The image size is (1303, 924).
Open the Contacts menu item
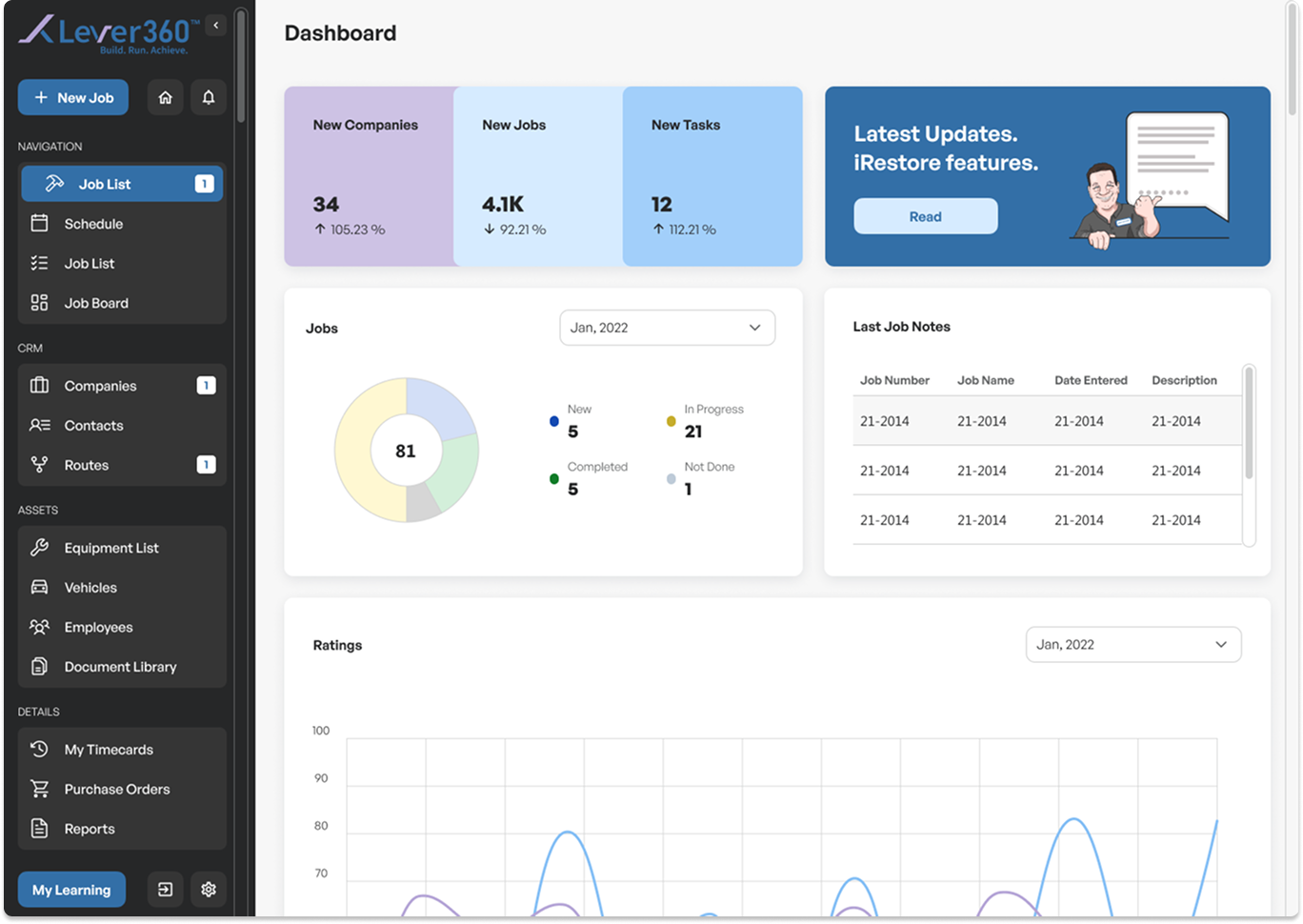122,426
